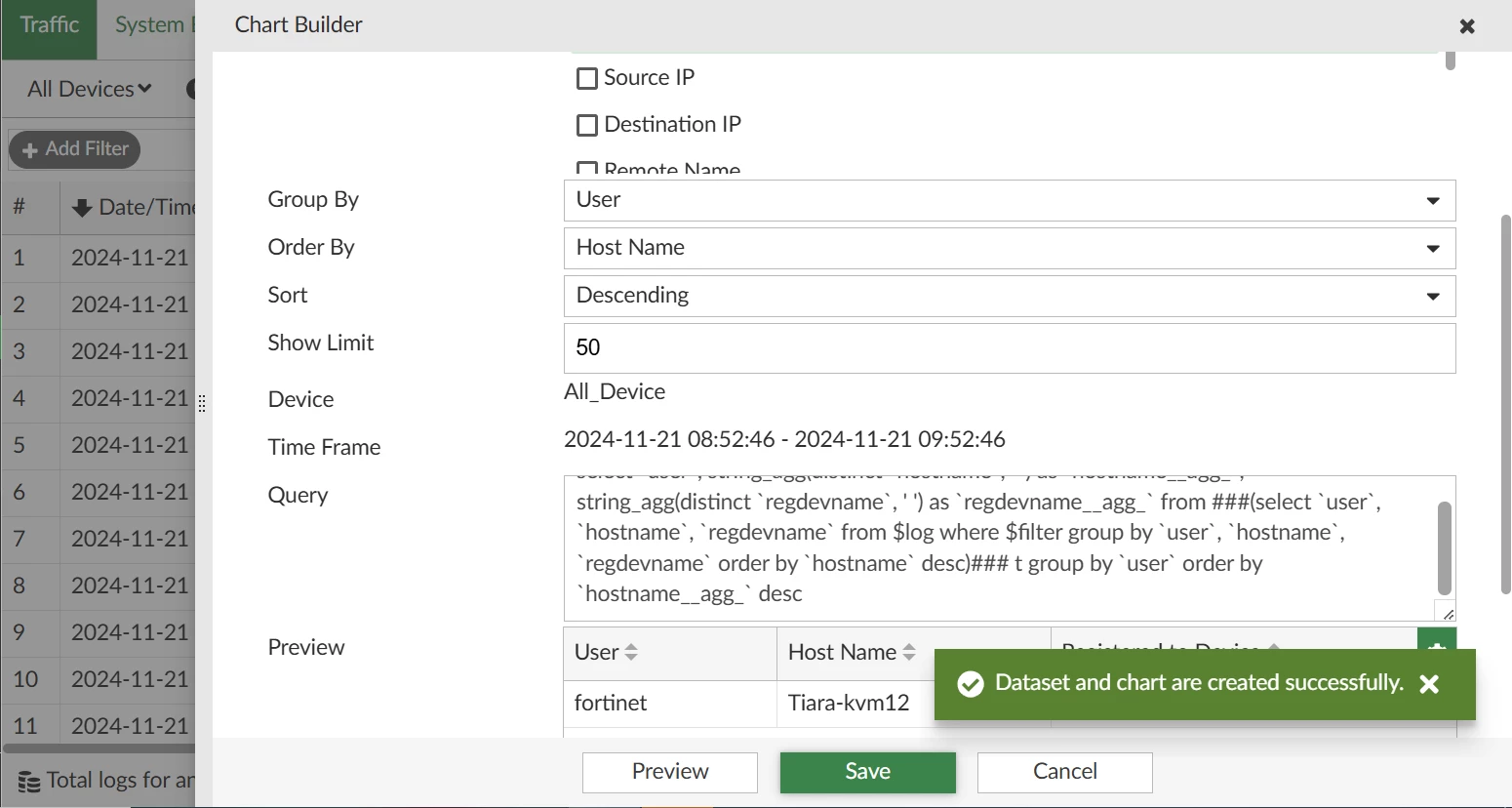The height and width of the screenshot is (808, 1512).
Task: Click the 'Tiara-kvm12' preview cell
Action: tap(849, 704)
